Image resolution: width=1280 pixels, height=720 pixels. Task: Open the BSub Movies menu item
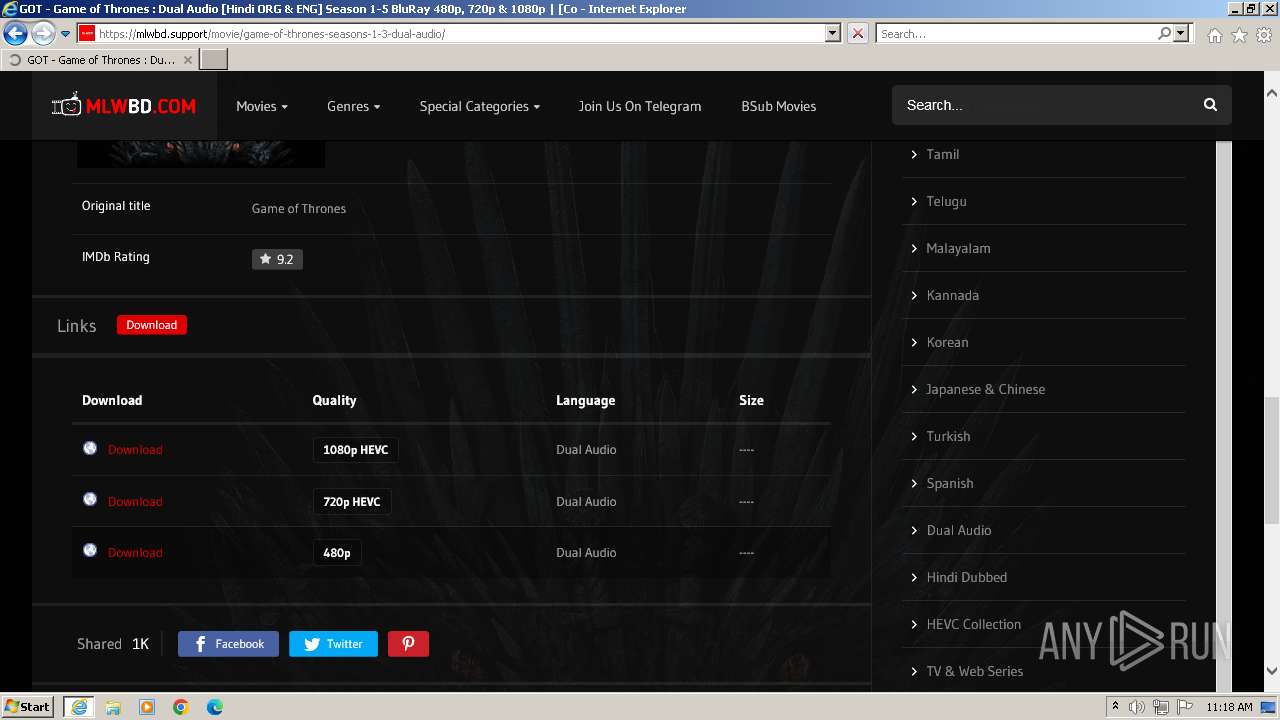point(778,106)
